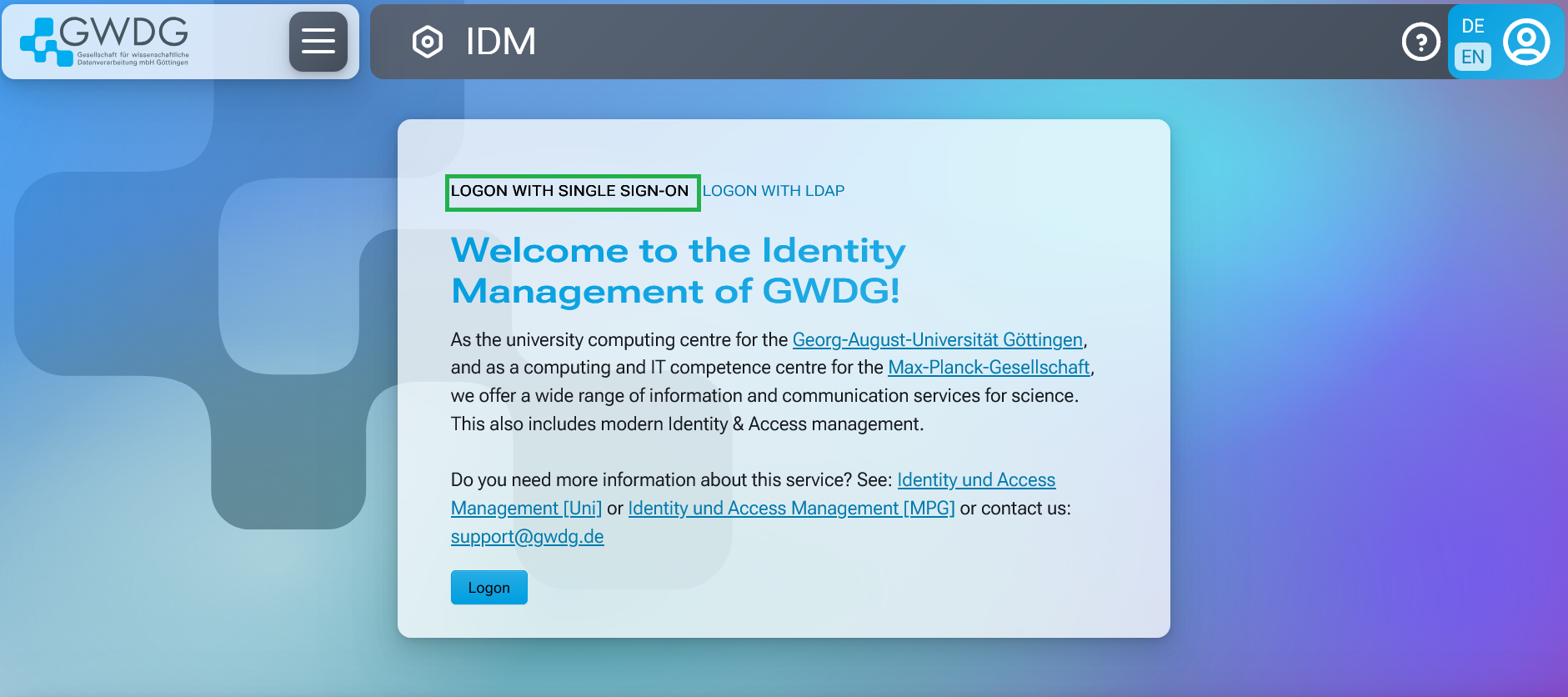This screenshot has width=1568, height=697.
Task: Open Identity und Access Management [MPG] link
Action: [791, 508]
